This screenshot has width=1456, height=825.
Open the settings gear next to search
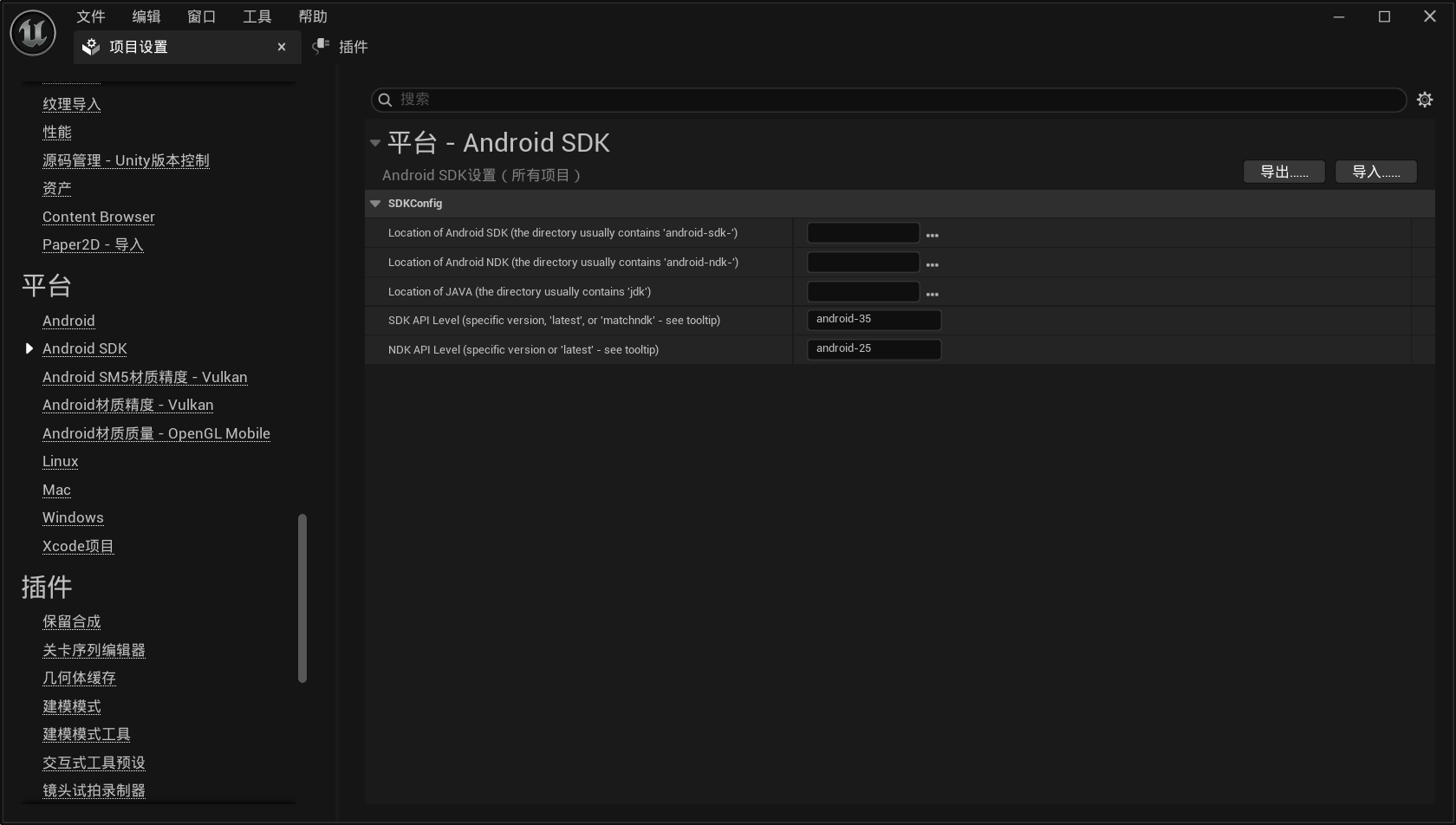click(x=1425, y=100)
